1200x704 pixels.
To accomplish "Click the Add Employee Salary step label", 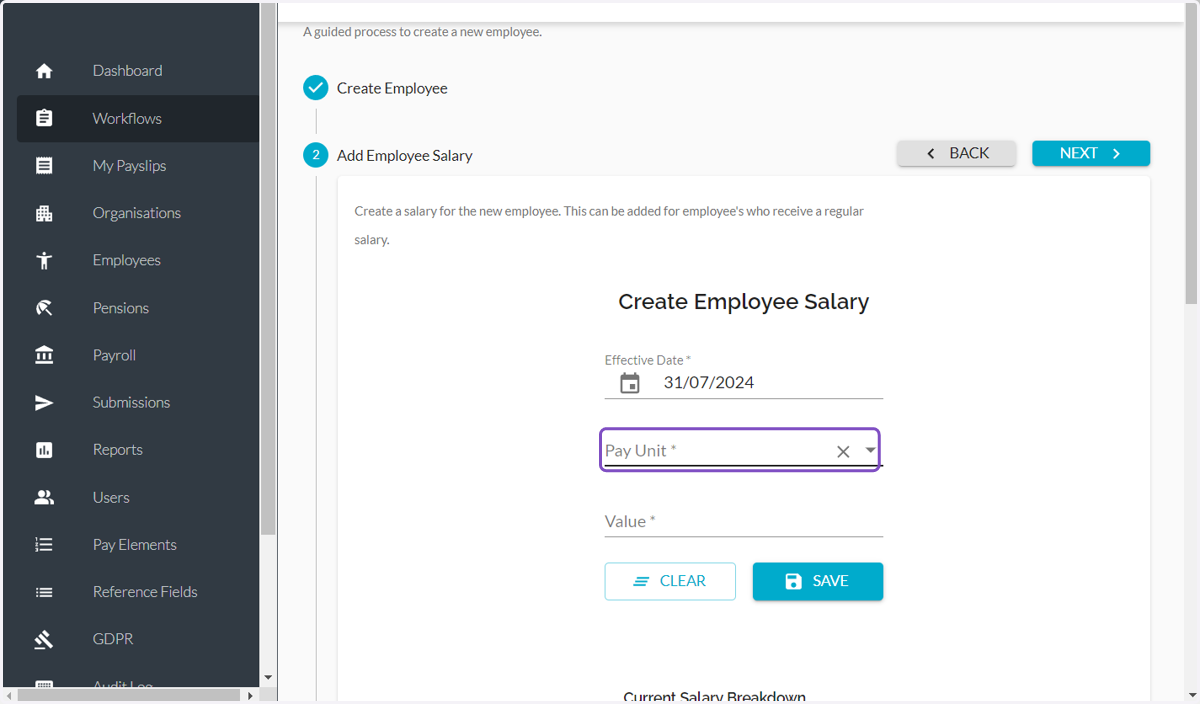I will pos(405,155).
